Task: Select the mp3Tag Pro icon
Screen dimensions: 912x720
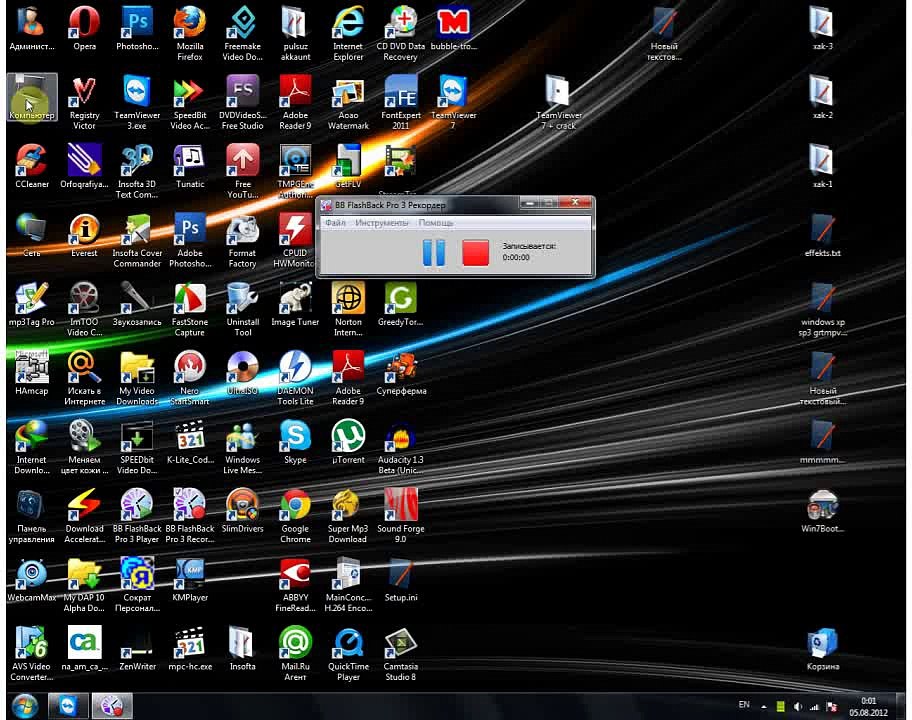Action: (32, 304)
